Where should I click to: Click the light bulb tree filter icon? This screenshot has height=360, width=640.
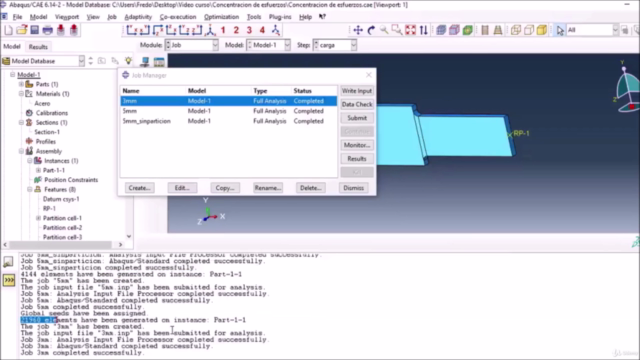pyautogui.click(x=129, y=61)
